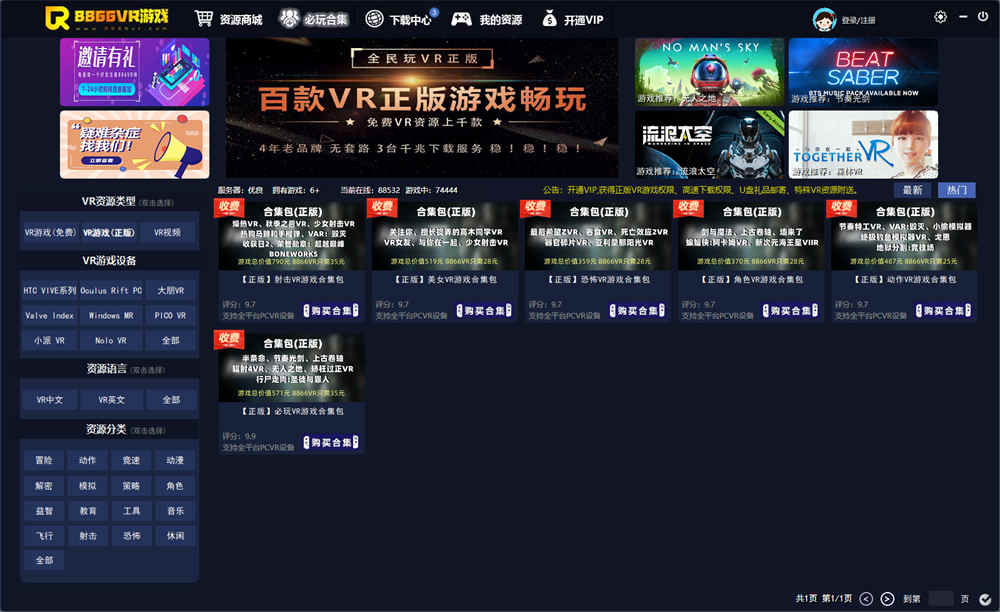Select 解密 category
The width and height of the screenshot is (1000, 612).
(x=44, y=486)
